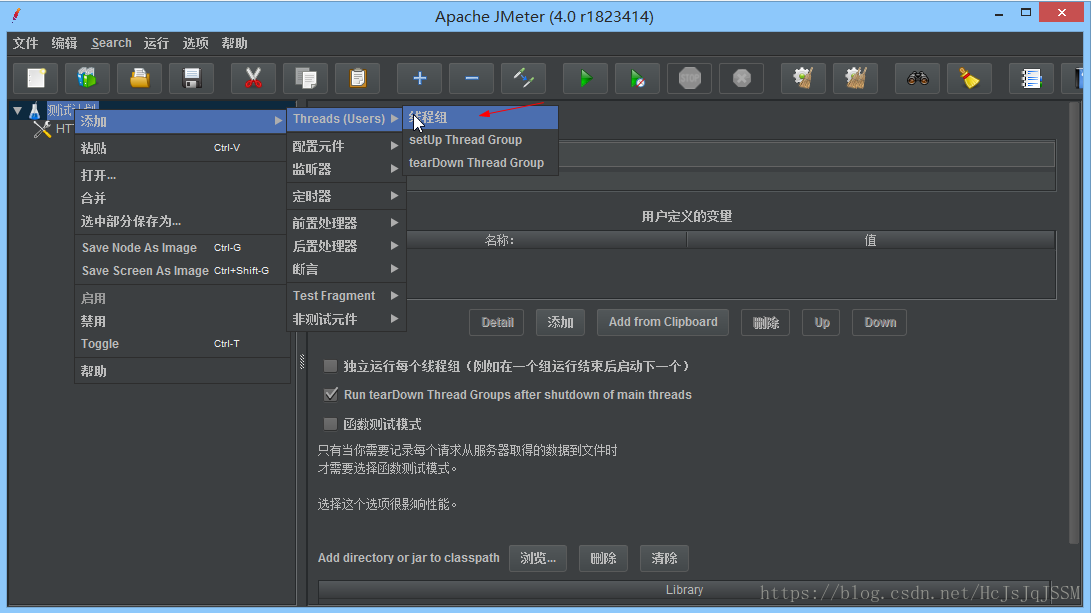Image resolution: width=1091 pixels, height=613 pixels.
Task: Expand 监听器 submenu
Action: 346,169
